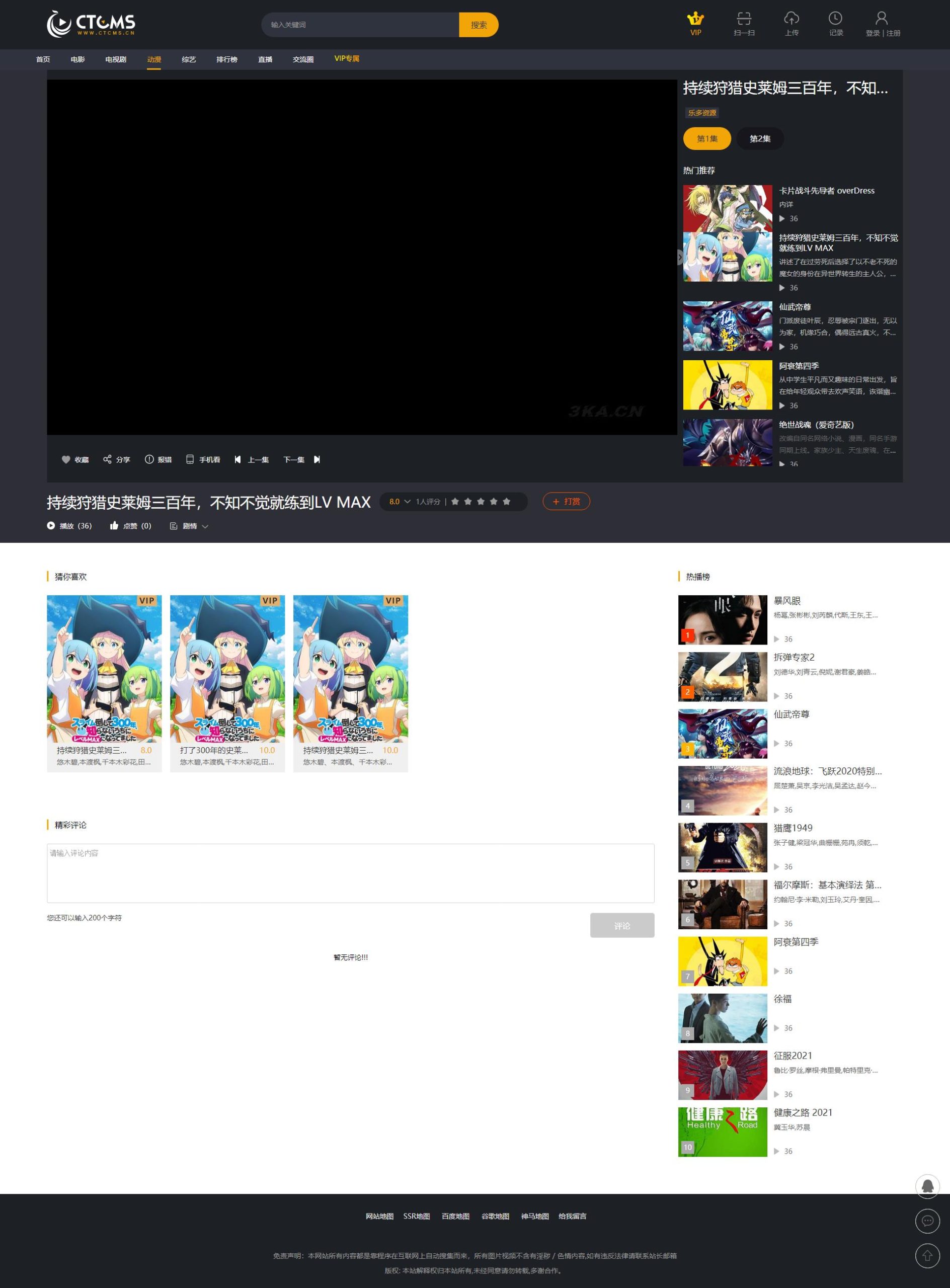Give a five-star rating on the video
Viewport: 950px width, 1288px height.
(x=507, y=502)
